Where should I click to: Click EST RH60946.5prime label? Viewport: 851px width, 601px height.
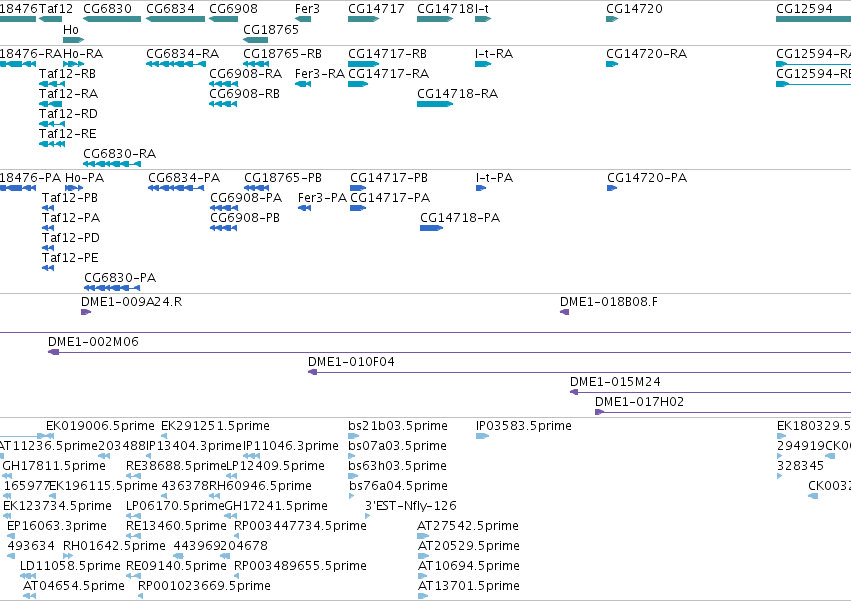[261, 486]
